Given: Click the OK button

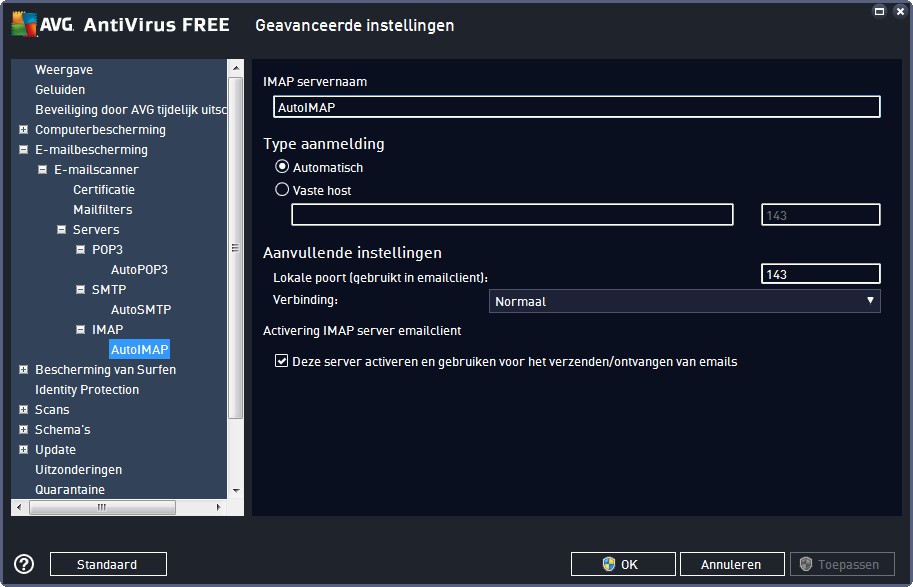Looking at the screenshot, I should 623,564.
